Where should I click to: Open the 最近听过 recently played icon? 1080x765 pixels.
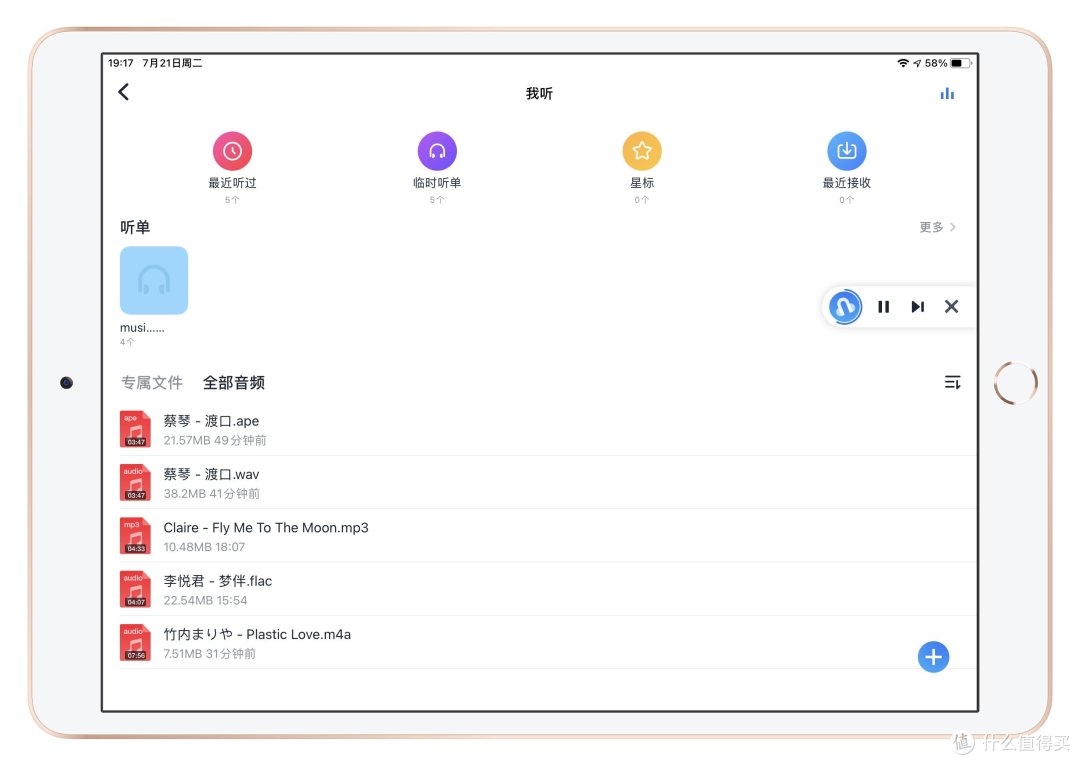232,151
